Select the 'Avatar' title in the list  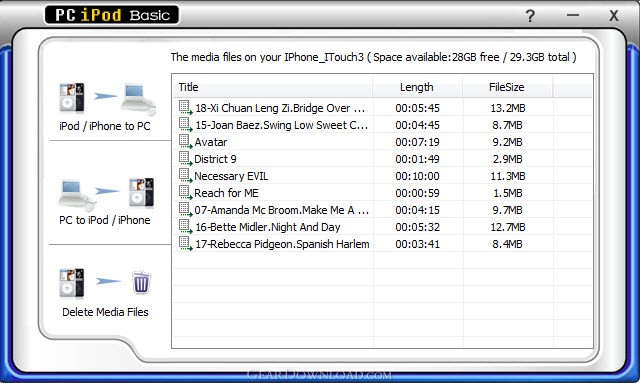click(211, 142)
